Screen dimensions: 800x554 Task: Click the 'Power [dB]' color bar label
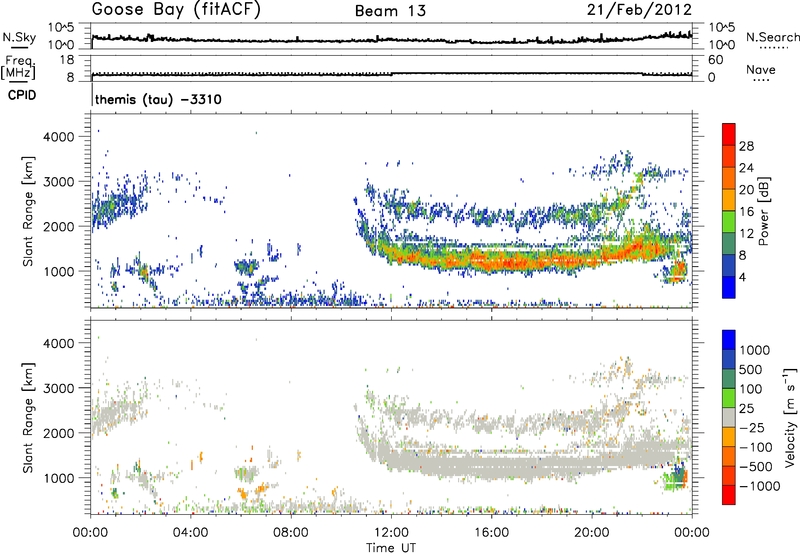pos(763,211)
